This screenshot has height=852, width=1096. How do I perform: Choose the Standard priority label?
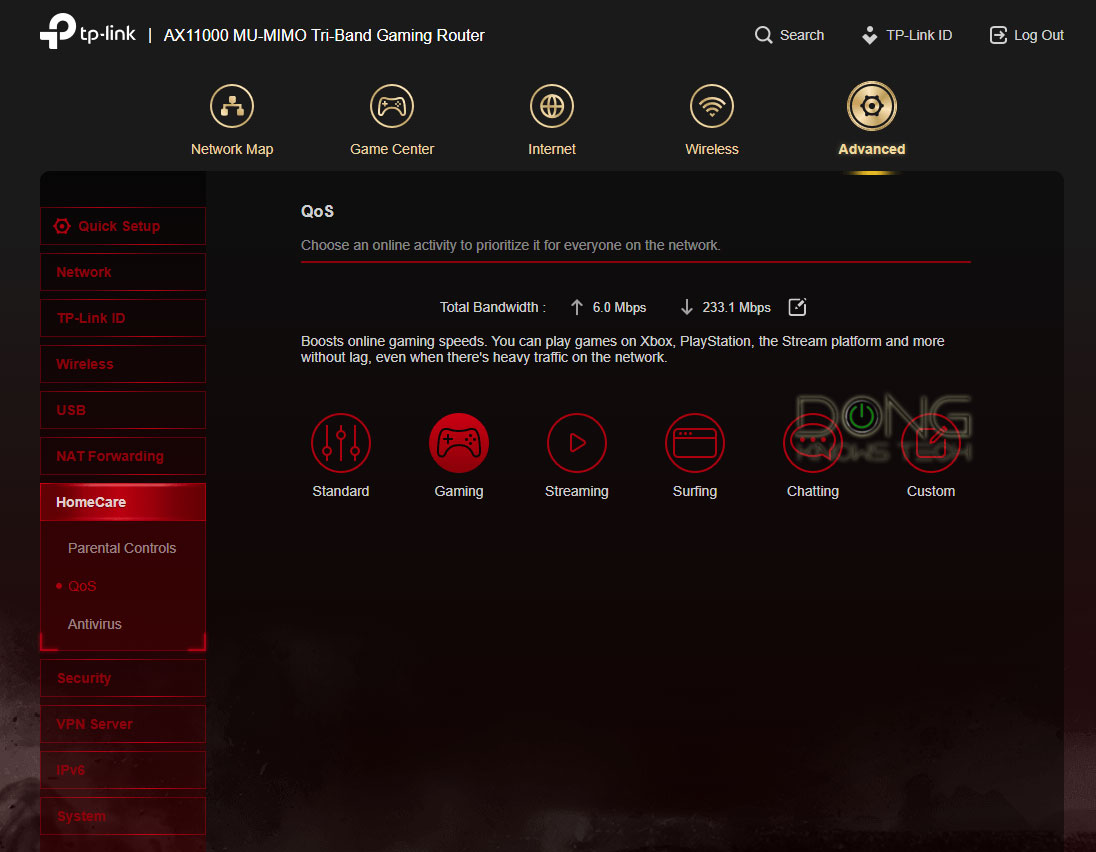[340, 491]
